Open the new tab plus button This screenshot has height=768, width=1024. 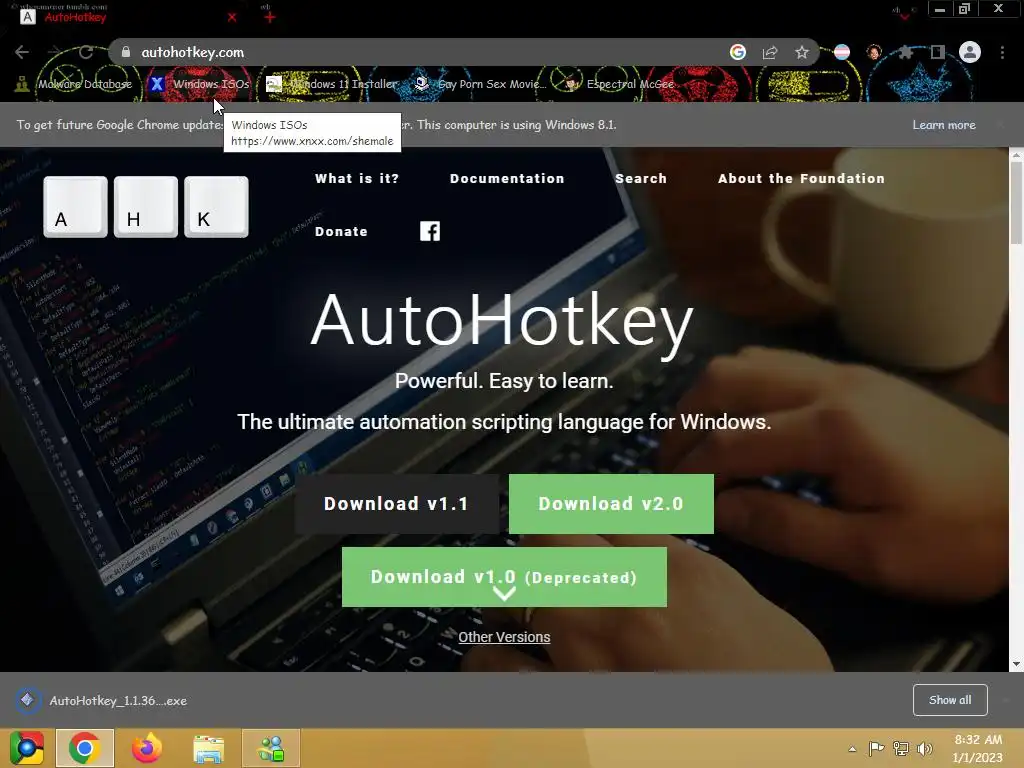click(x=270, y=18)
